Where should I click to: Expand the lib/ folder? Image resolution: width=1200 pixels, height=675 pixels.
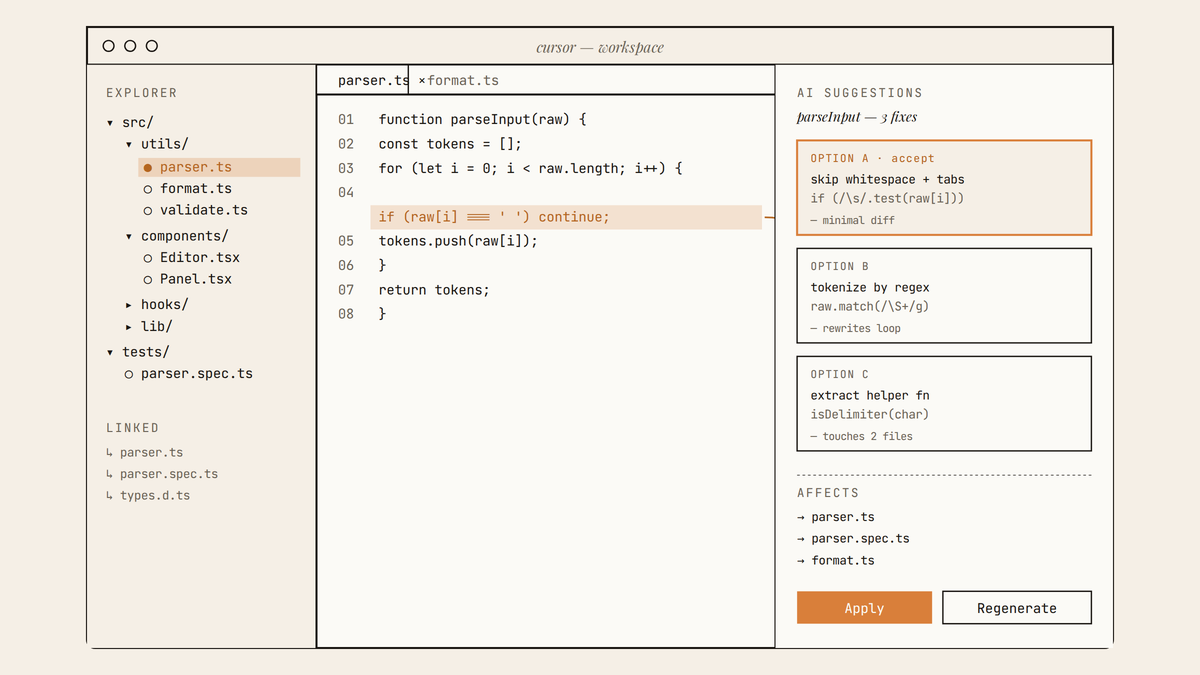pos(150,327)
